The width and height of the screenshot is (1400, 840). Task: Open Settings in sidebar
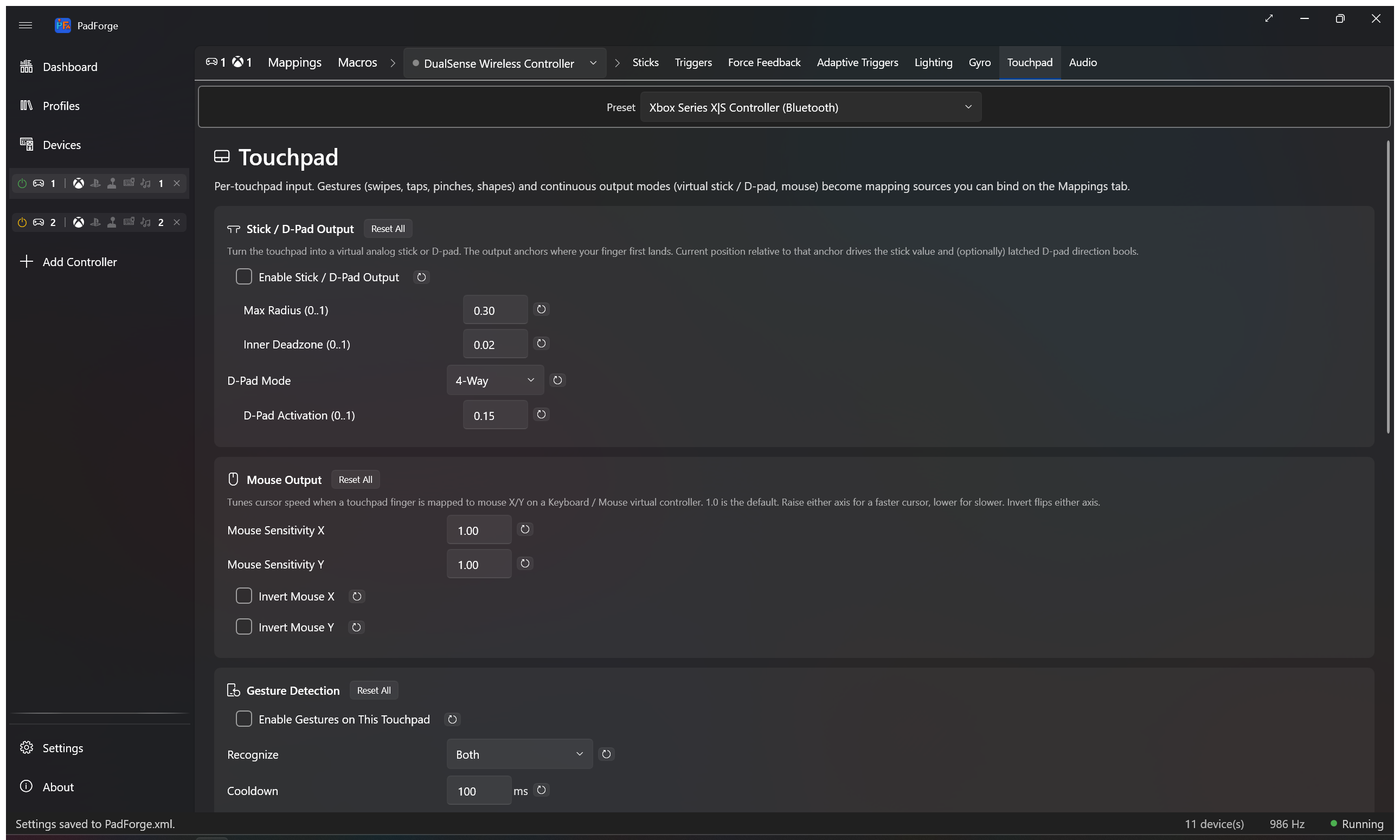[x=99, y=748]
